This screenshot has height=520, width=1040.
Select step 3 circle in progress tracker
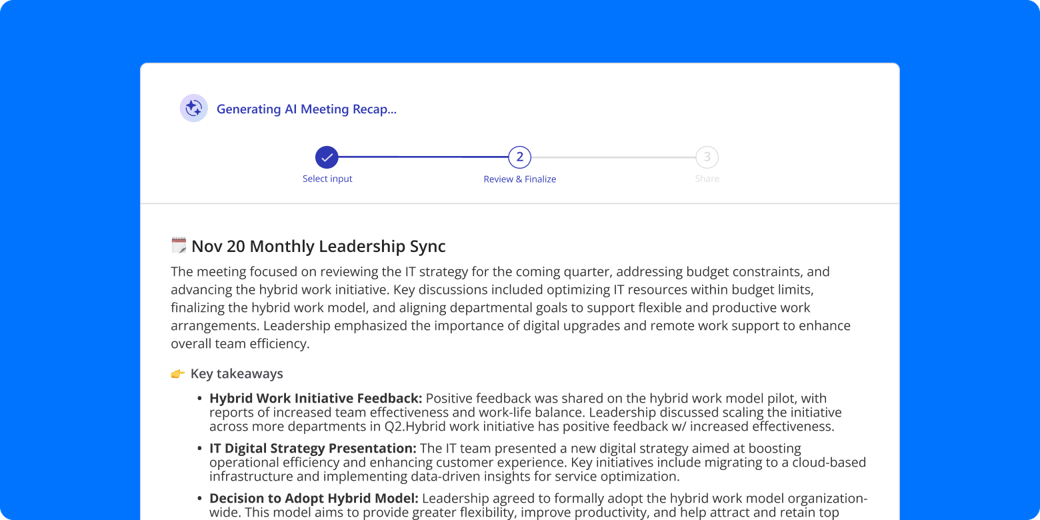pyautogui.click(x=707, y=157)
